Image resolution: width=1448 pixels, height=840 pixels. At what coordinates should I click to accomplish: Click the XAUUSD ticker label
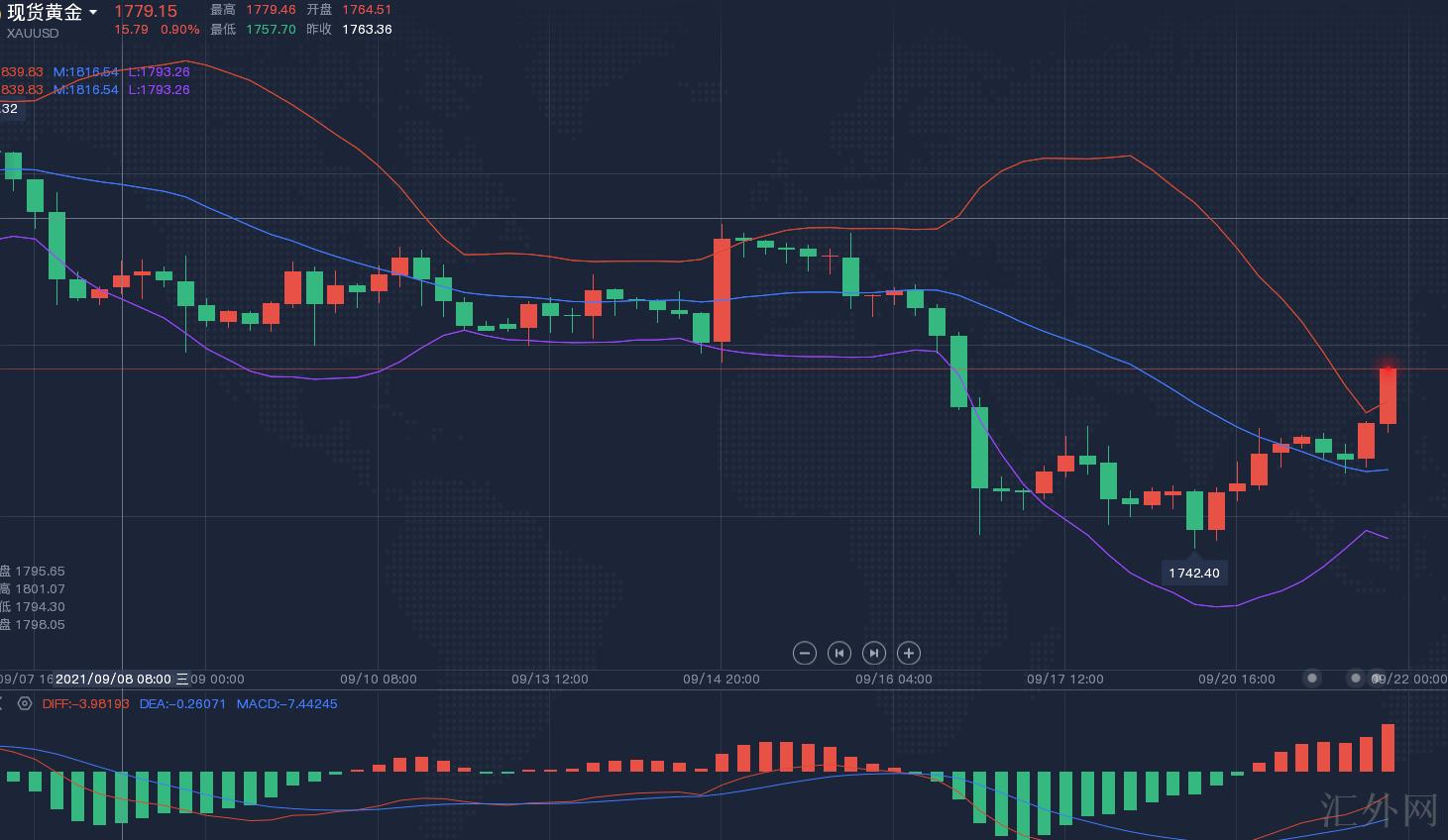pyautogui.click(x=33, y=33)
